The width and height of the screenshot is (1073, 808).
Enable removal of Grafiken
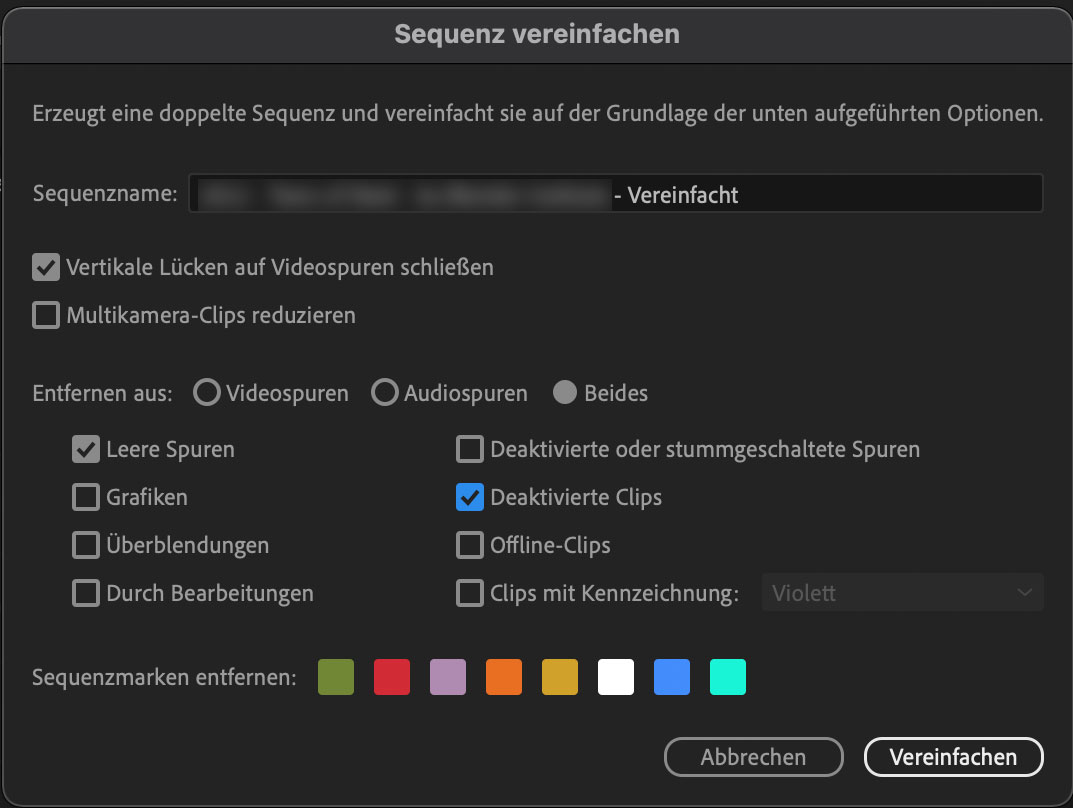pyautogui.click(x=86, y=497)
